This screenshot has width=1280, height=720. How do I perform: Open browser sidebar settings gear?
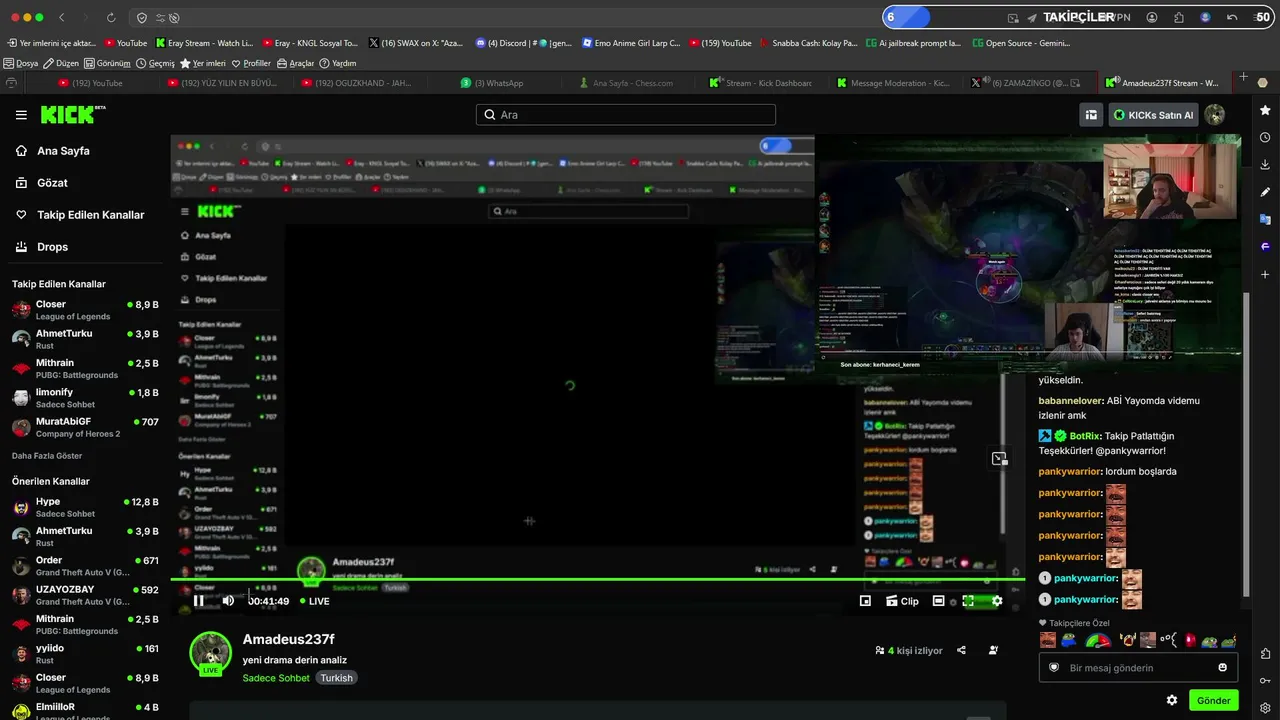point(1265,708)
